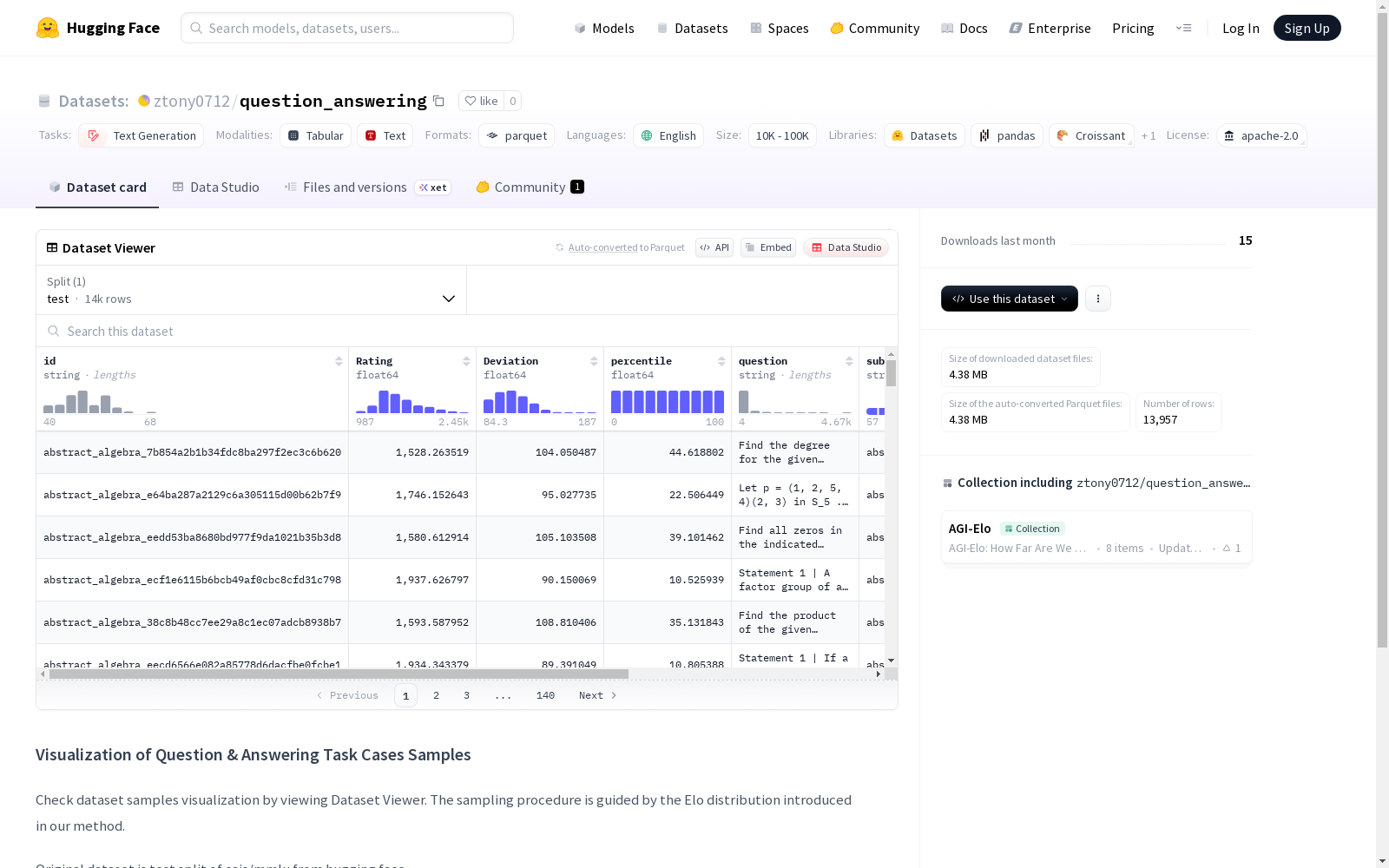
Task: Click the Text modality tag
Action: click(x=385, y=135)
